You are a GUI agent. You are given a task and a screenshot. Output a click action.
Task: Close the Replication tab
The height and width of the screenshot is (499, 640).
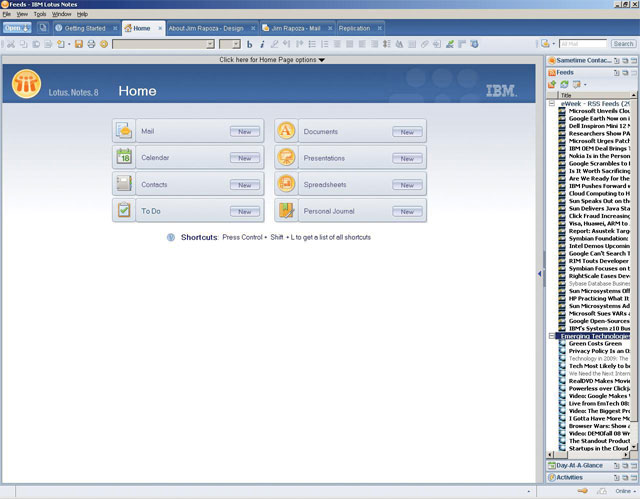(380, 28)
